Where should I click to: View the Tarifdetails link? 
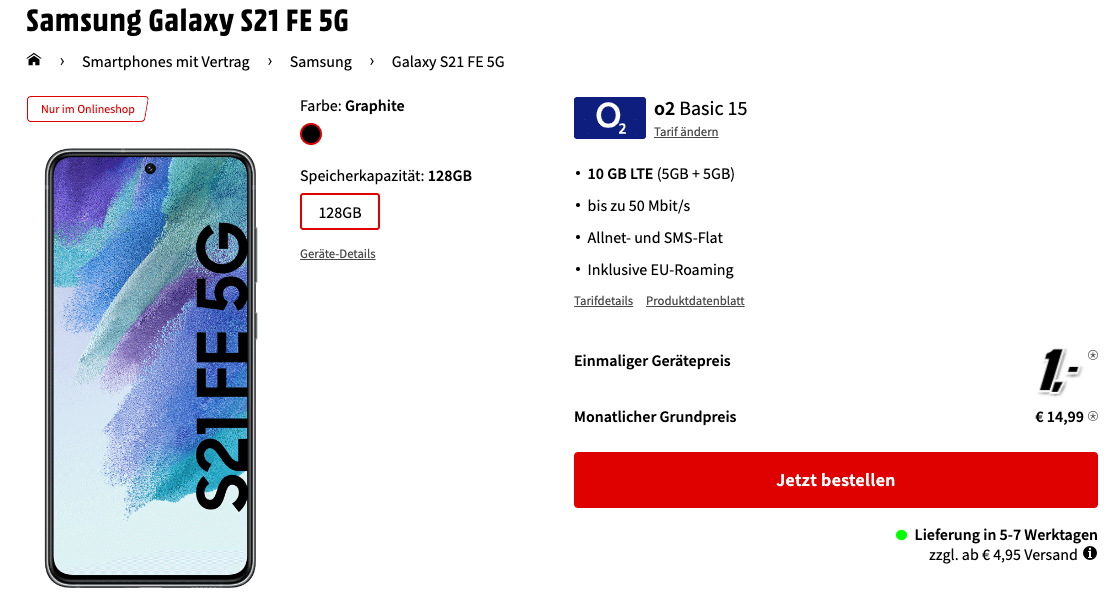click(x=603, y=301)
